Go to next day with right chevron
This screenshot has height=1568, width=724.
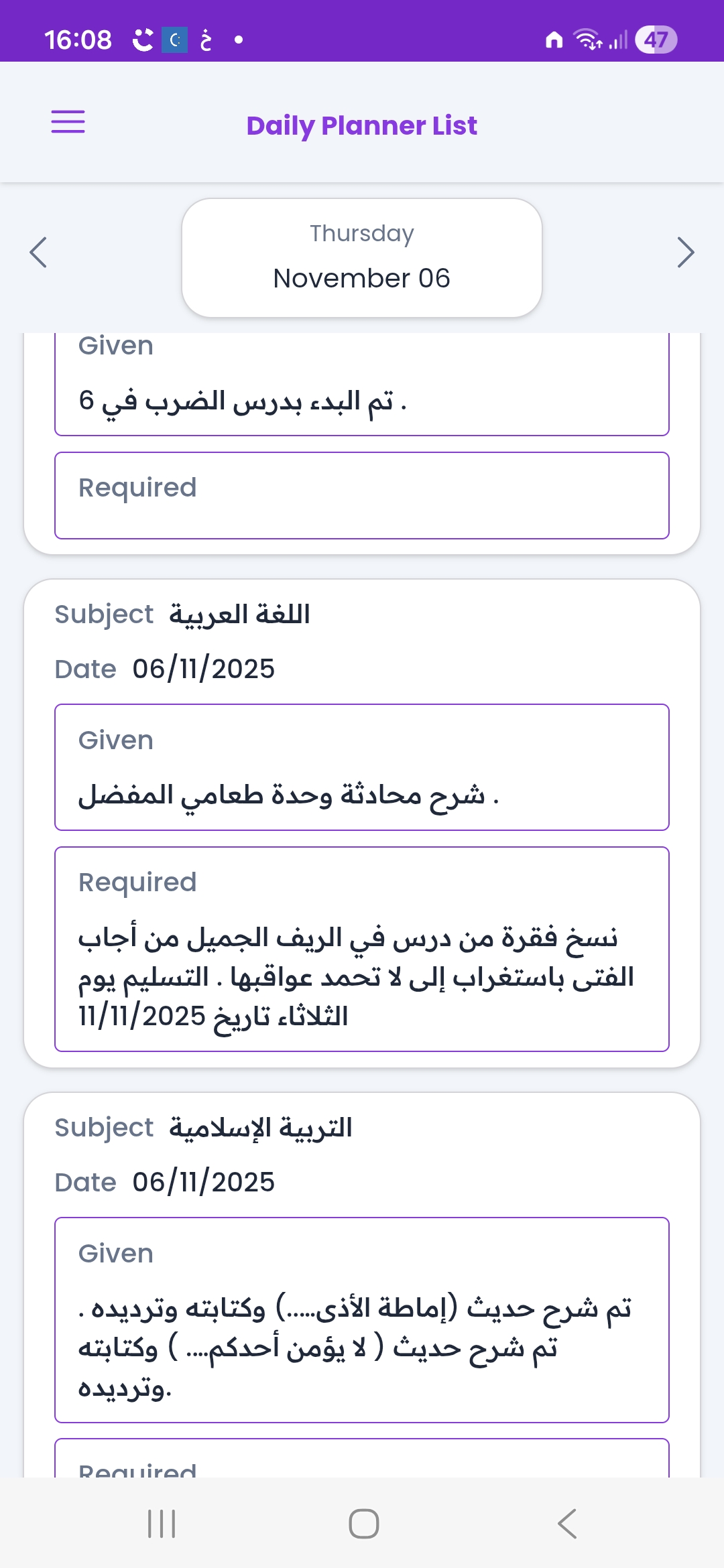click(685, 253)
